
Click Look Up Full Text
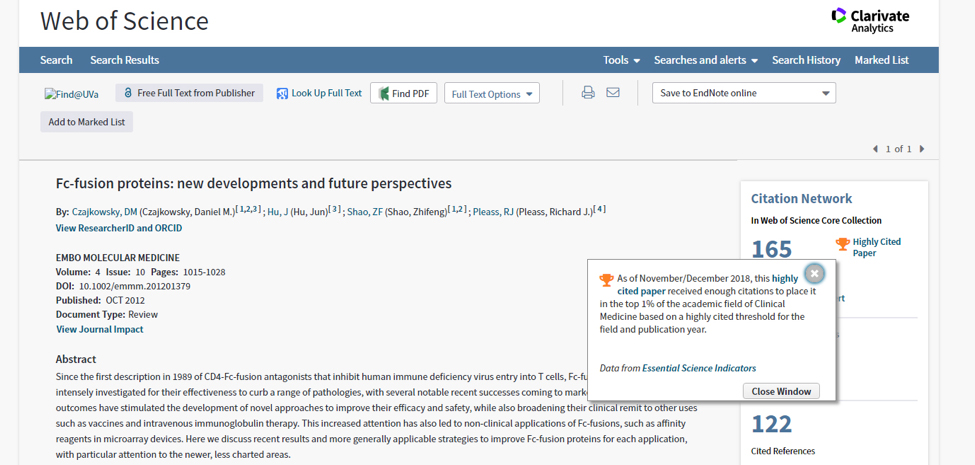coord(319,93)
